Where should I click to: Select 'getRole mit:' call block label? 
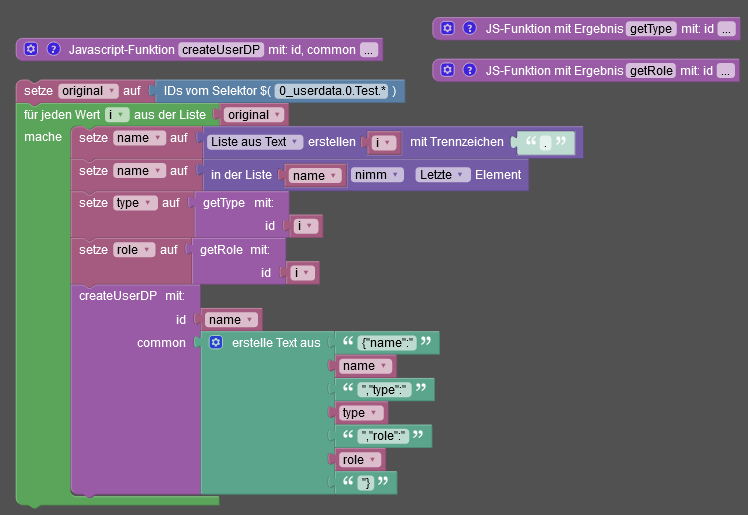point(235,249)
